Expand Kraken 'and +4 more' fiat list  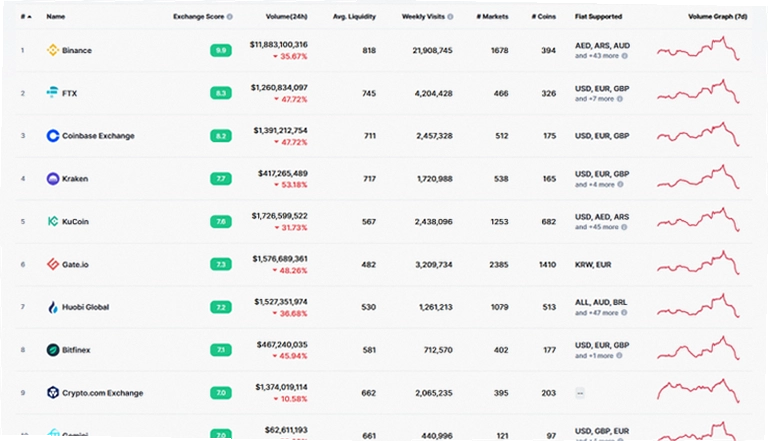point(595,184)
